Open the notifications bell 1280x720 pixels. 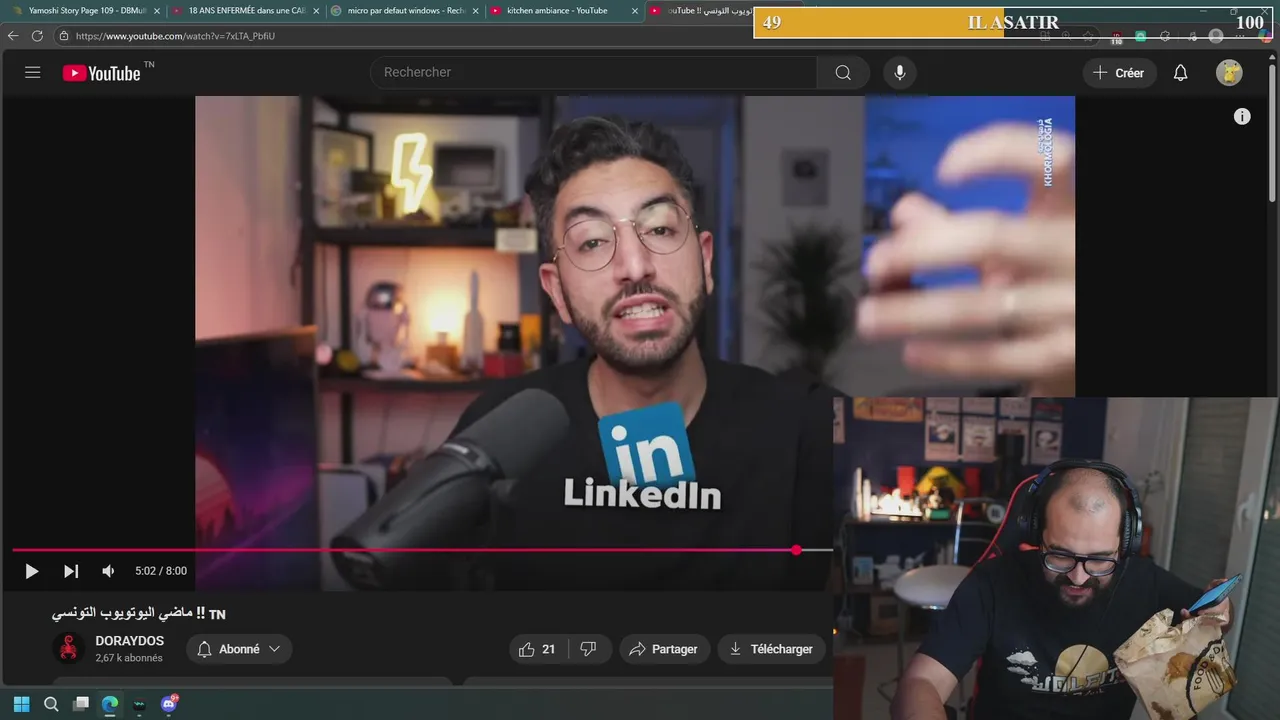tap(1181, 73)
